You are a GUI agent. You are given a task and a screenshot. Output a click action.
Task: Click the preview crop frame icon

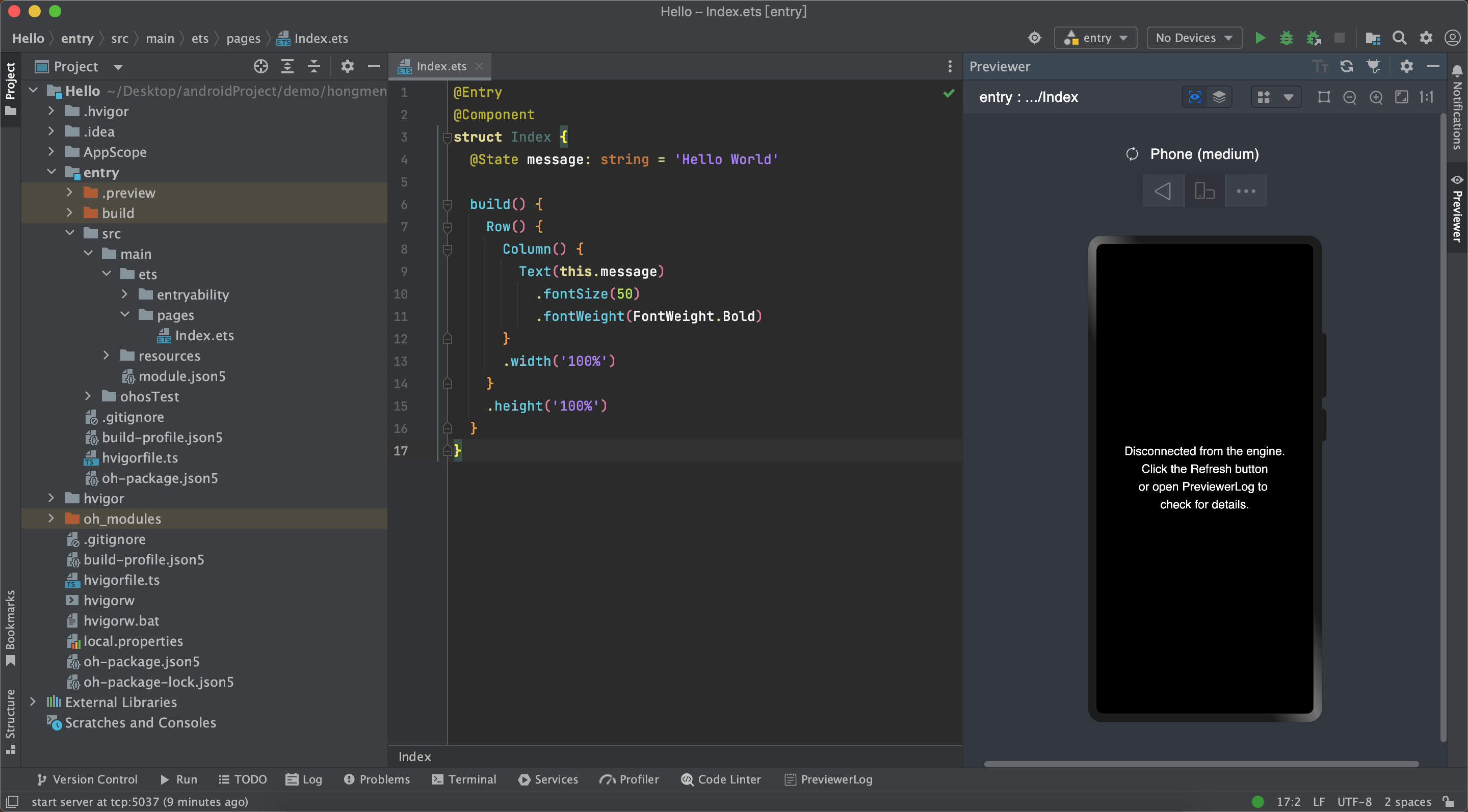tap(1324, 97)
